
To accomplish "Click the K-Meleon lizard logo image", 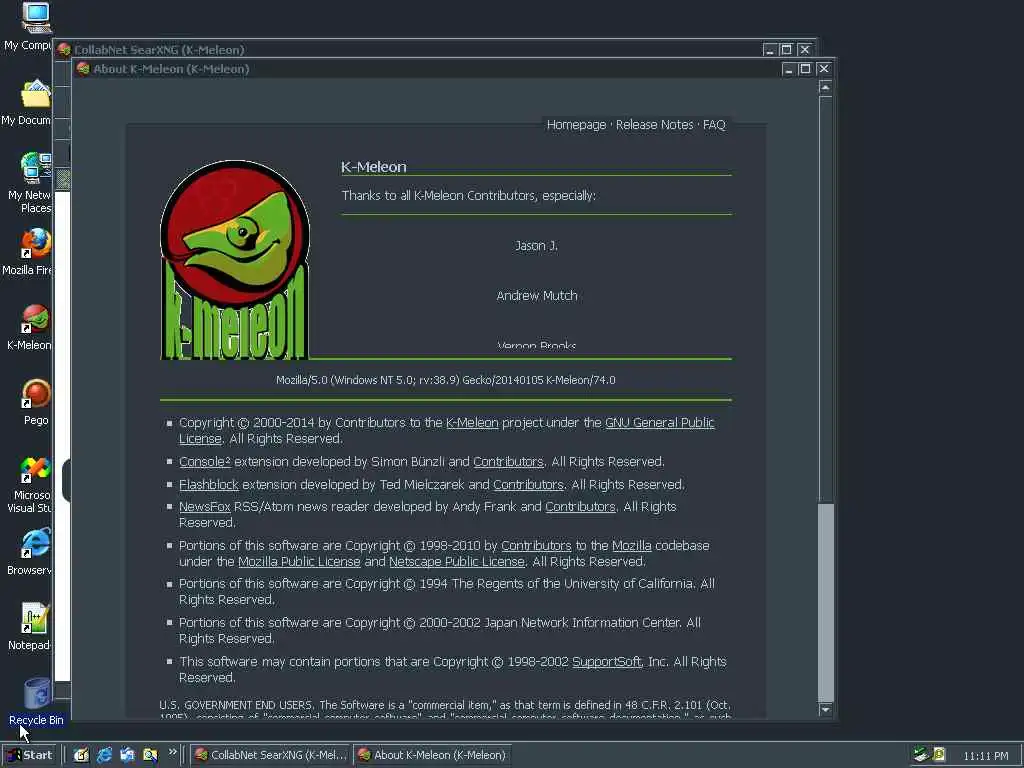I will pyautogui.click(x=234, y=259).
